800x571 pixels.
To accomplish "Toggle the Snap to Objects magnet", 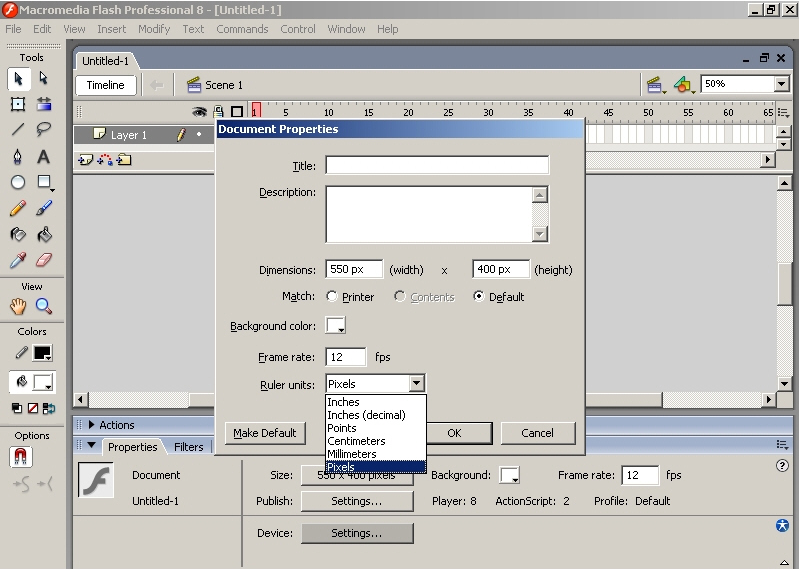I will coord(20,457).
